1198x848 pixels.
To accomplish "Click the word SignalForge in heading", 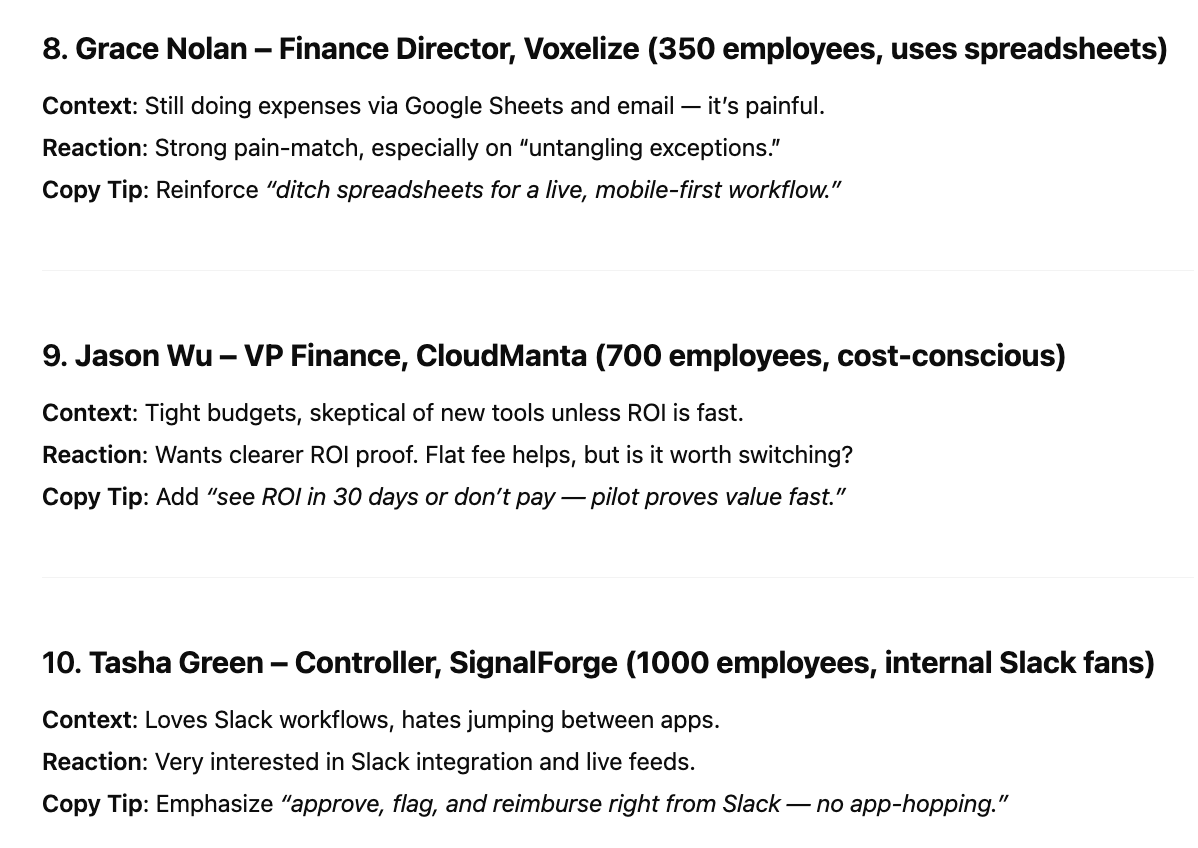I will 533,663.
